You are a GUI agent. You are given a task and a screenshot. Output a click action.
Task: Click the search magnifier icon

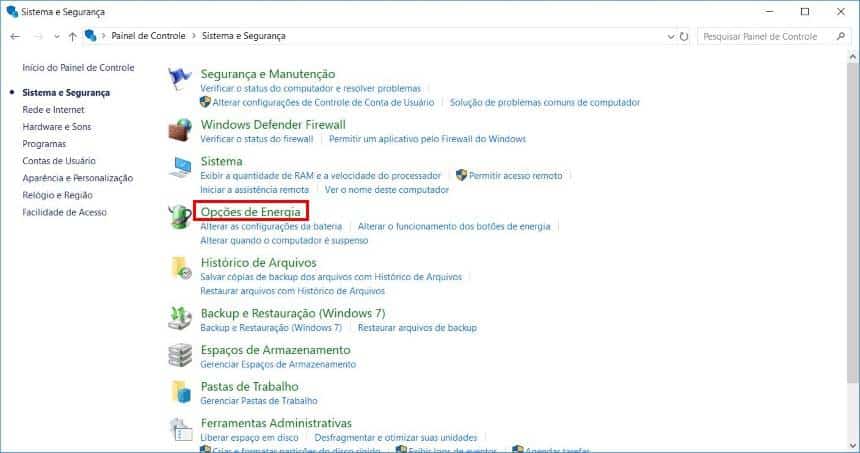pyautogui.click(x=841, y=36)
